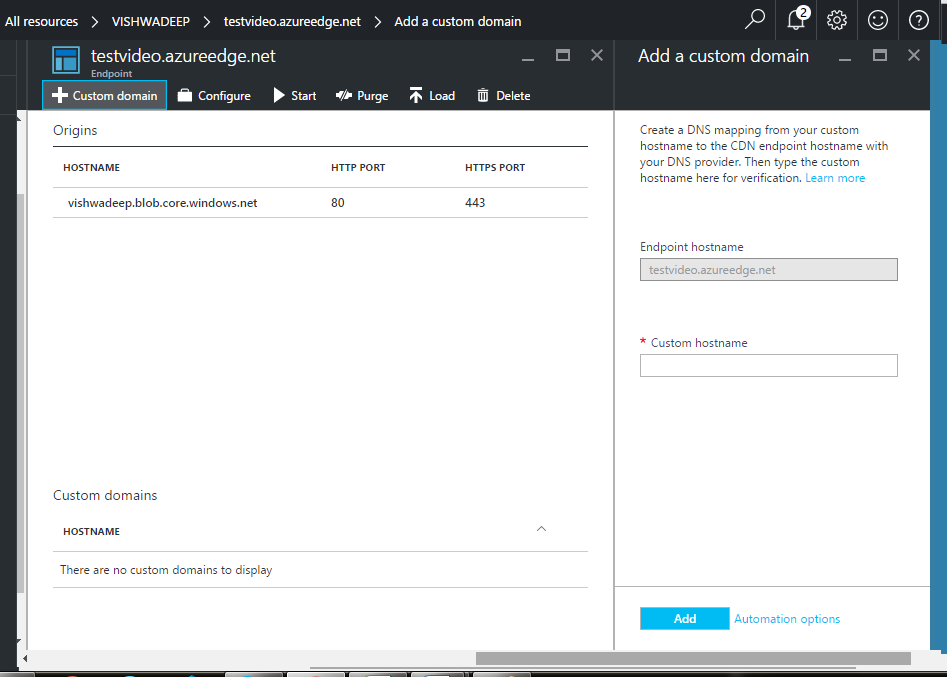Collapse Custom domains hostname chevron
The width and height of the screenshot is (949, 679).
[542, 529]
